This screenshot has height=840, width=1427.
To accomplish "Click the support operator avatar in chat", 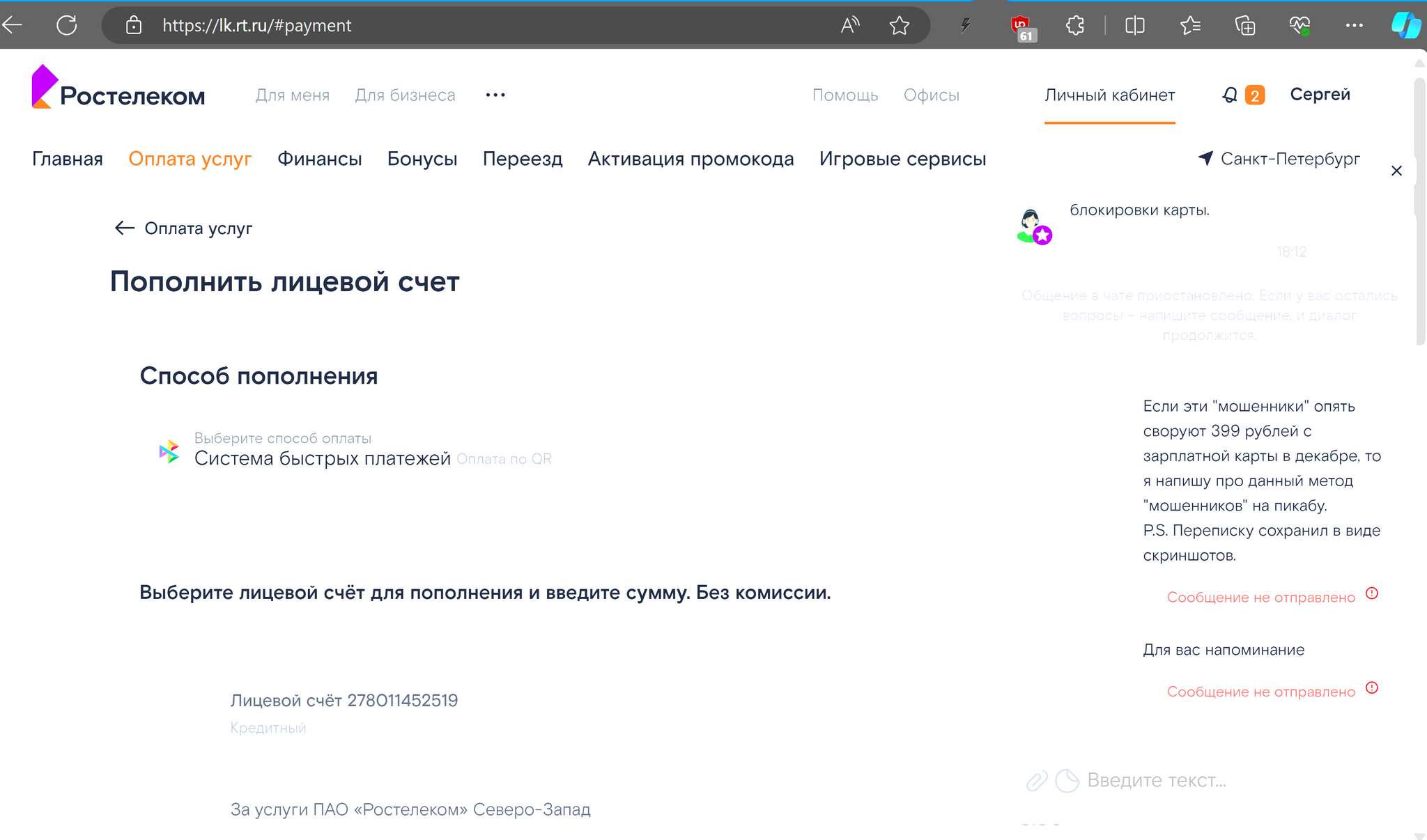I will click(x=1034, y=226).
